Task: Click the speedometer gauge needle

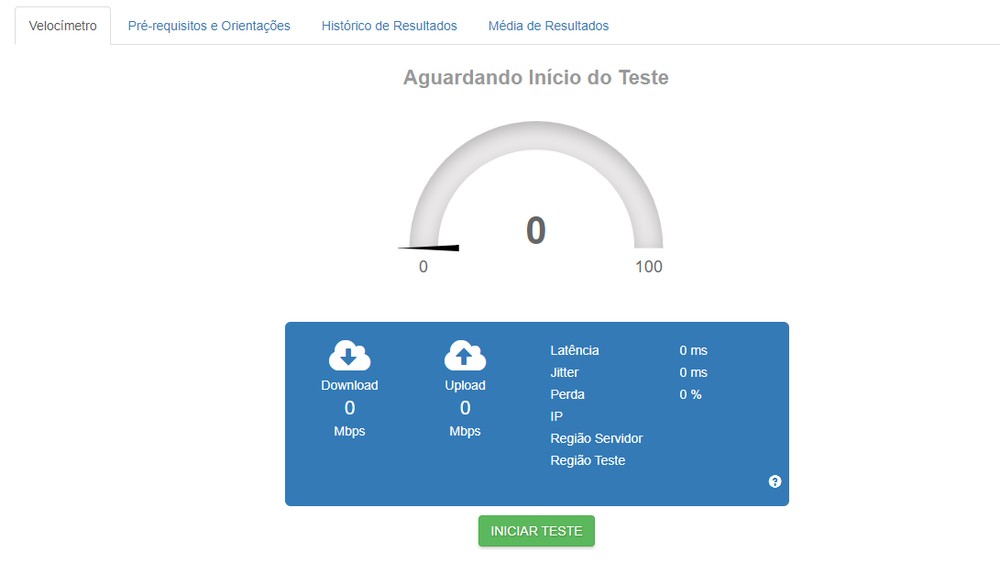Action: pyautogui.click(x=429, y=248)
